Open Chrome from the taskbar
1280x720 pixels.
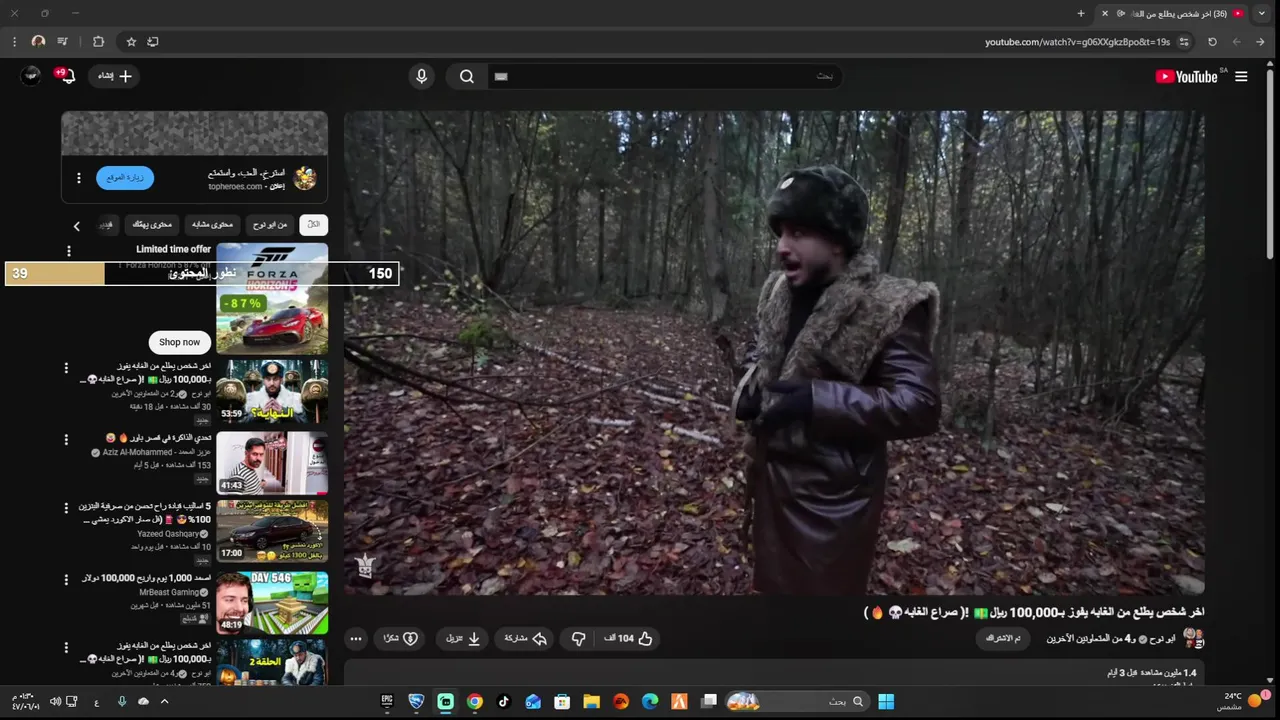475,702
